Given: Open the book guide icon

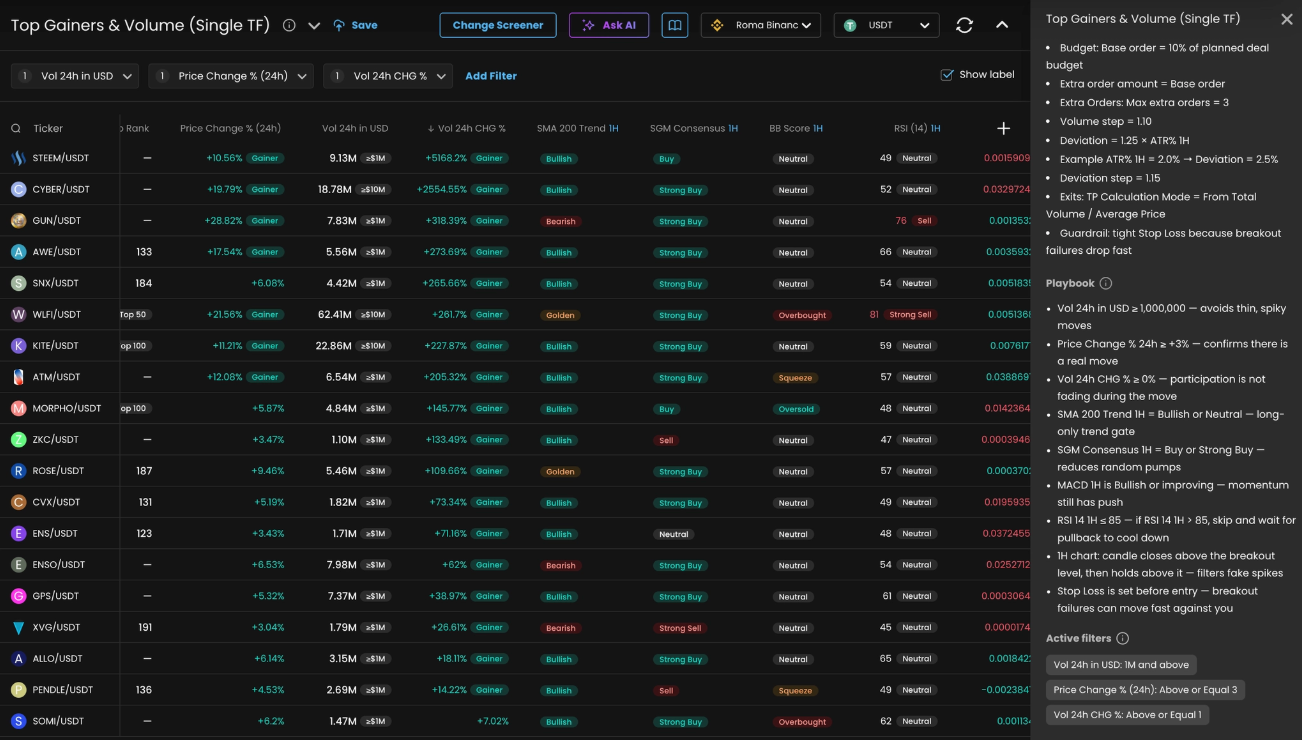Looking at the screenshot, I should coord(675,25).
